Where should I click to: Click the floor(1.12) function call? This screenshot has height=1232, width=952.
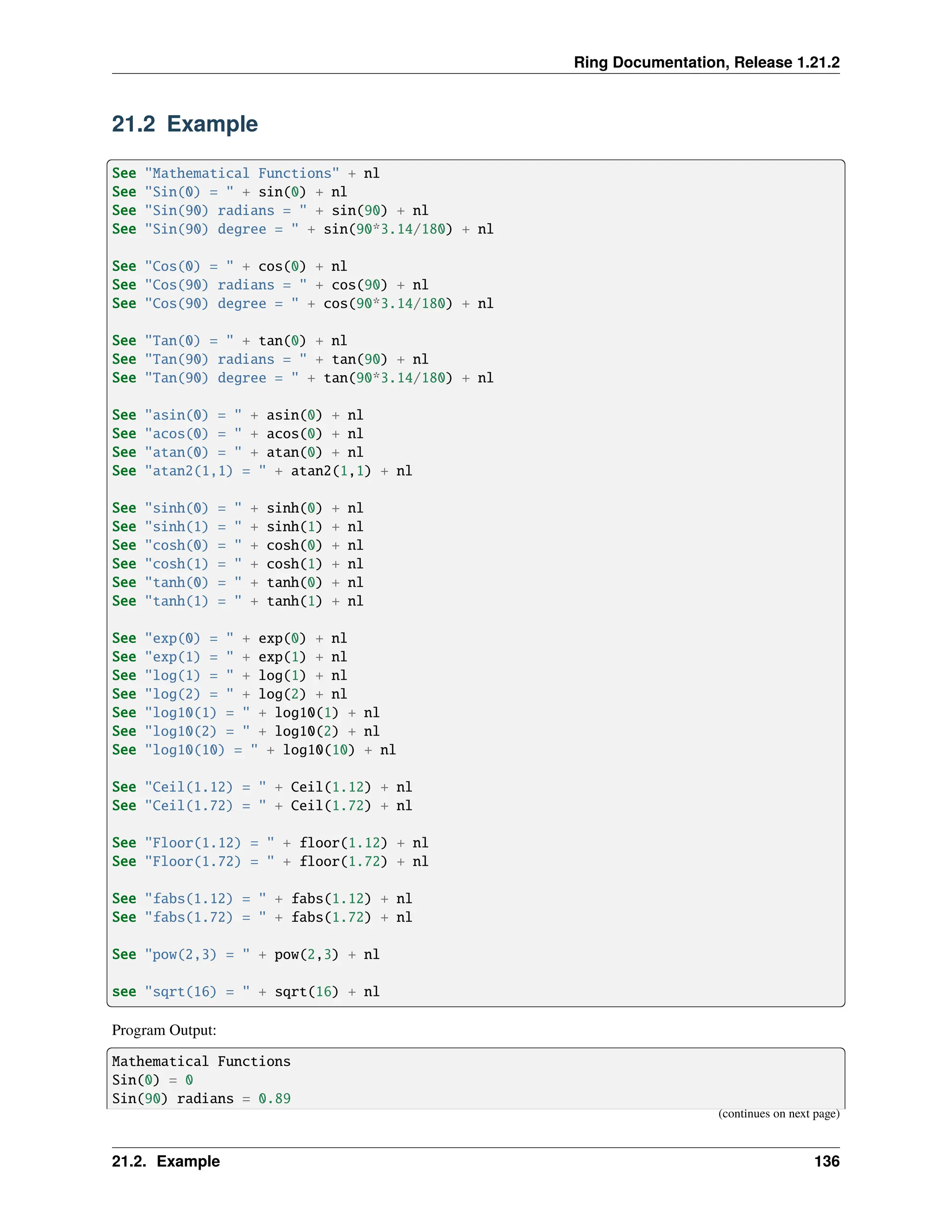click(x=343, y=843)
